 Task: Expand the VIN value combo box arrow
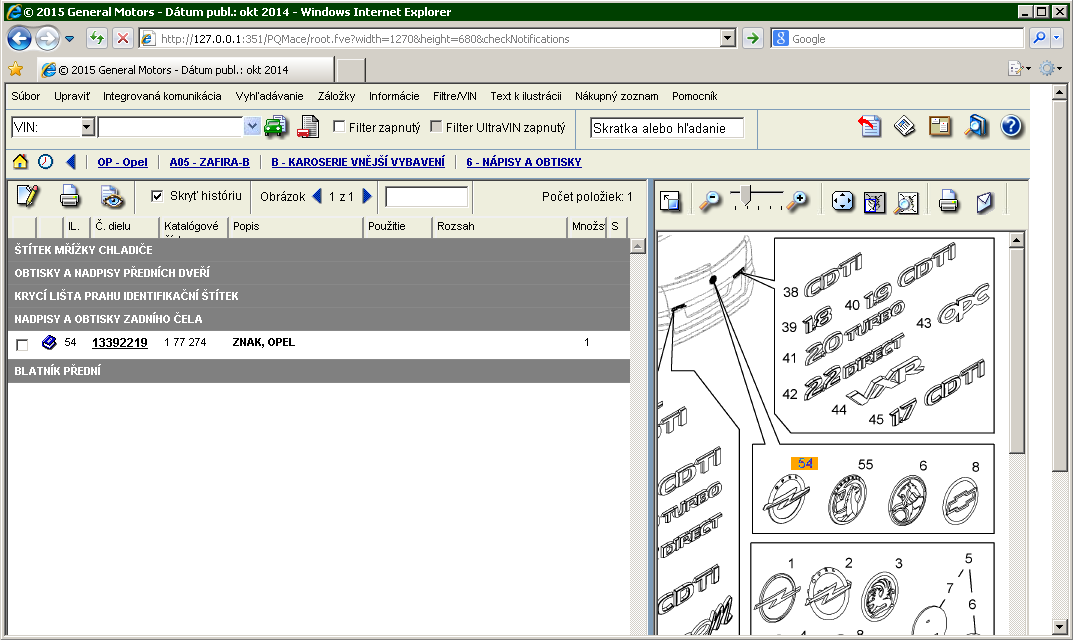[252, 127]
